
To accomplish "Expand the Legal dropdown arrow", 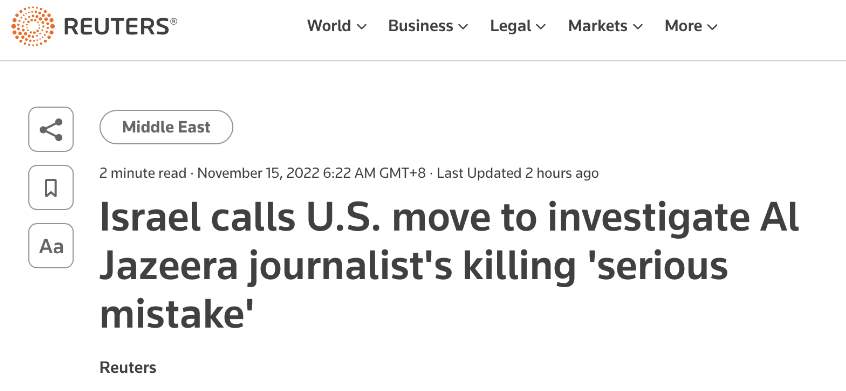I will point(541,26).
